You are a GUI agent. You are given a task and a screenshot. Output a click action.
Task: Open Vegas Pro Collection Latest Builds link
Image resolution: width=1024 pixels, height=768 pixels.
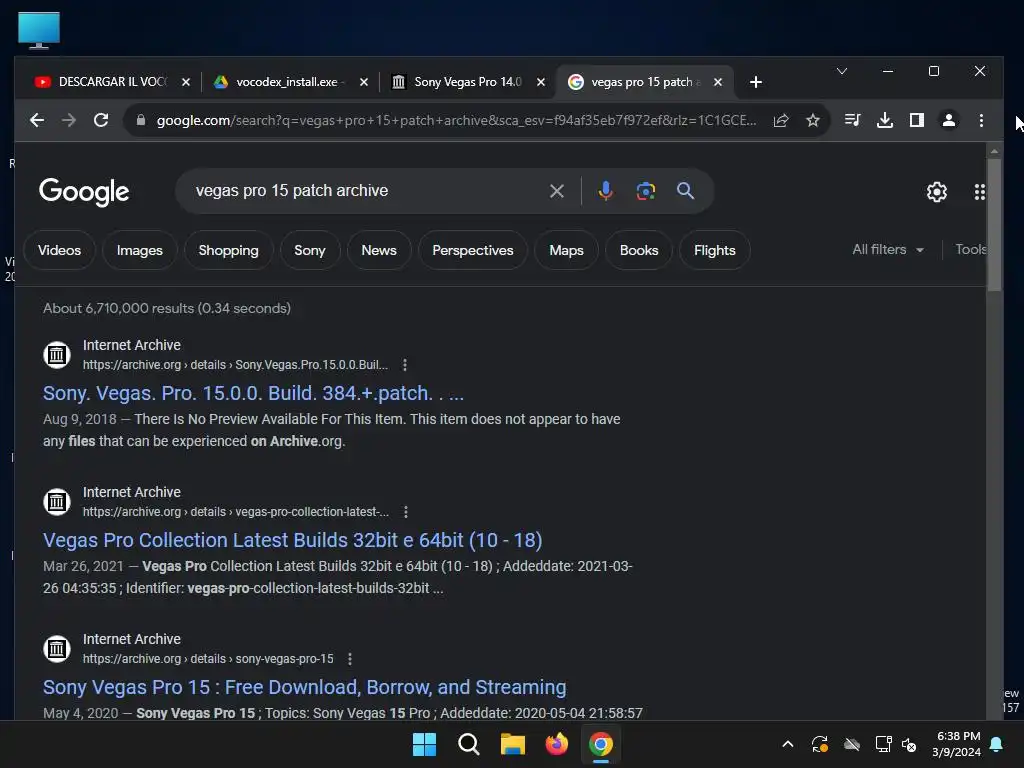tap(293, 540)
